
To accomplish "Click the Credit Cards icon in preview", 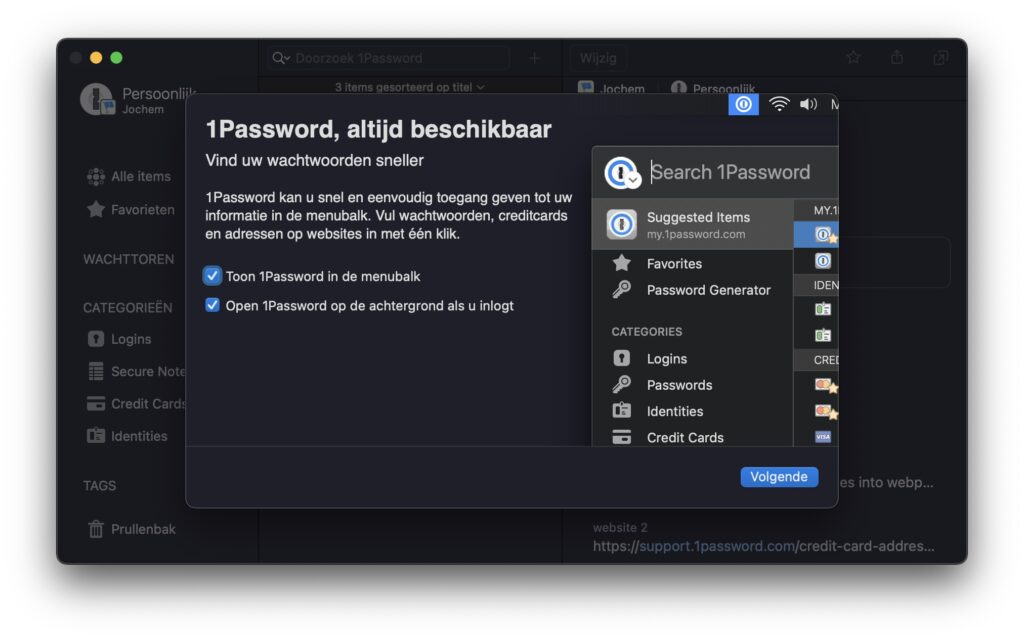I will 622,437.
